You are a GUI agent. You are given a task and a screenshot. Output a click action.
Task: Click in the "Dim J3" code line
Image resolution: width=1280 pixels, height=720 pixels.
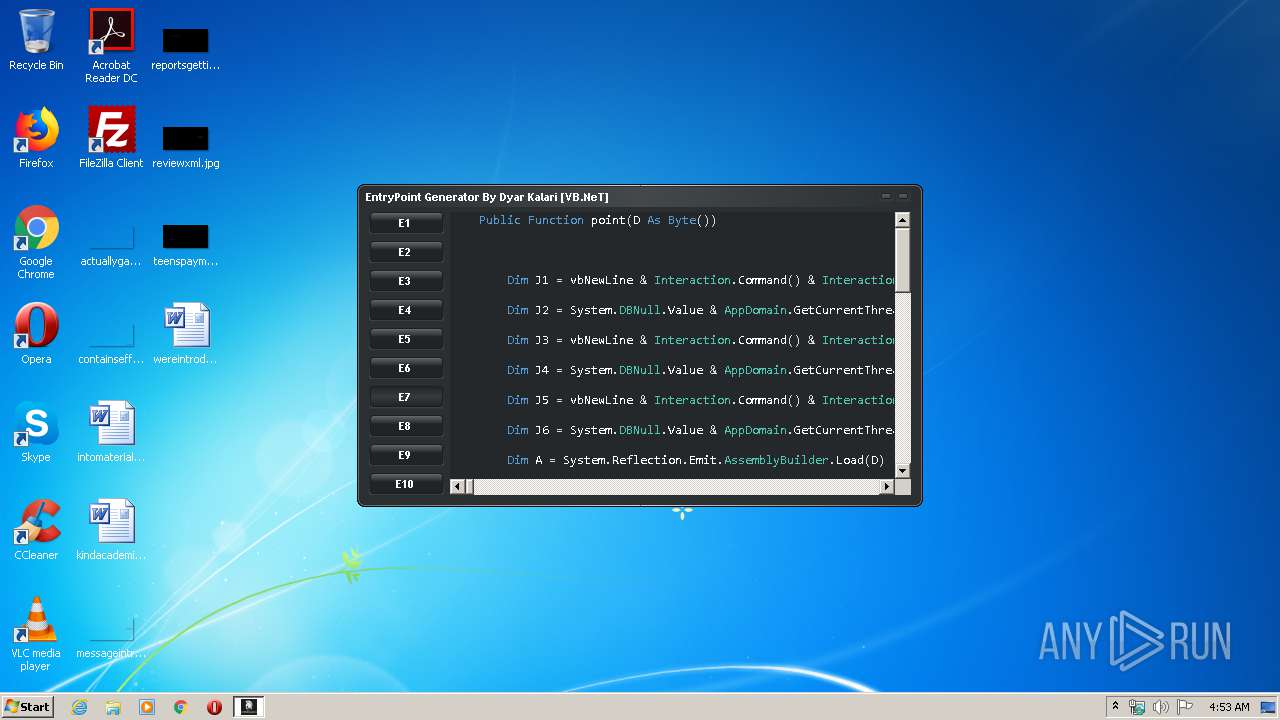coord(700,340)
